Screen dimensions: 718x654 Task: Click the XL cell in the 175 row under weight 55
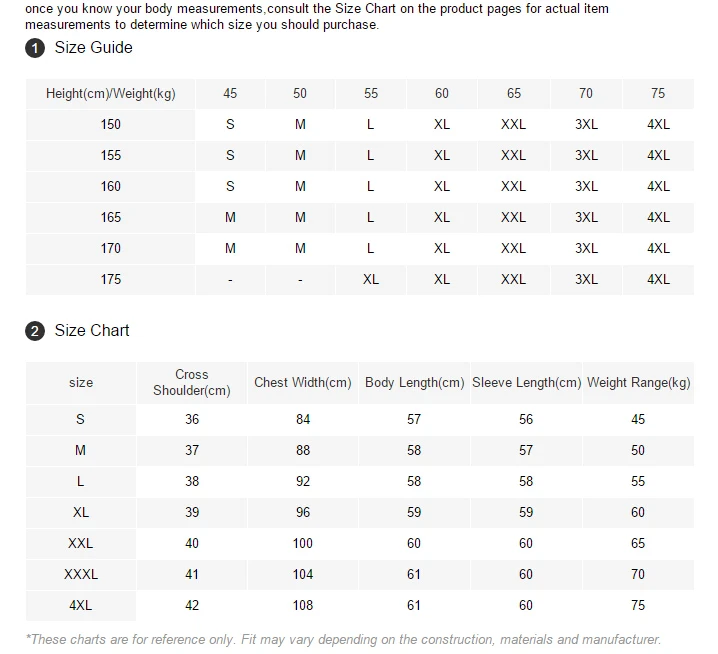[x=371, y=280]
